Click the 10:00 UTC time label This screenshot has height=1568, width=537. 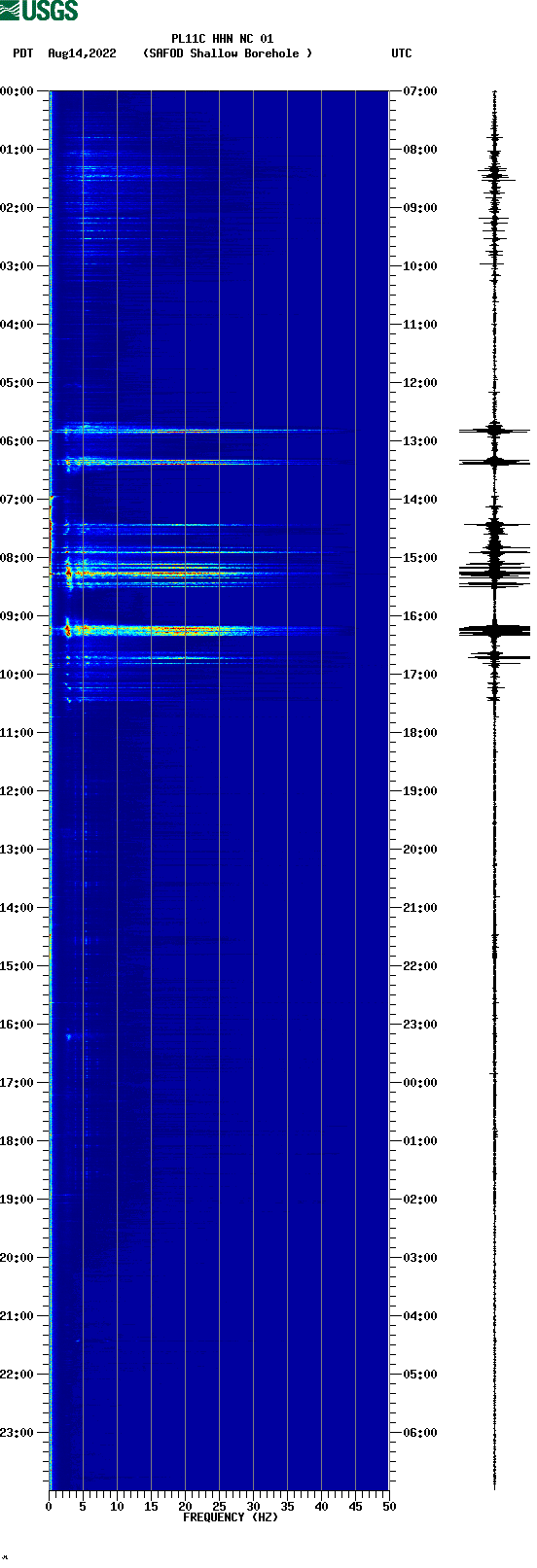420,266
